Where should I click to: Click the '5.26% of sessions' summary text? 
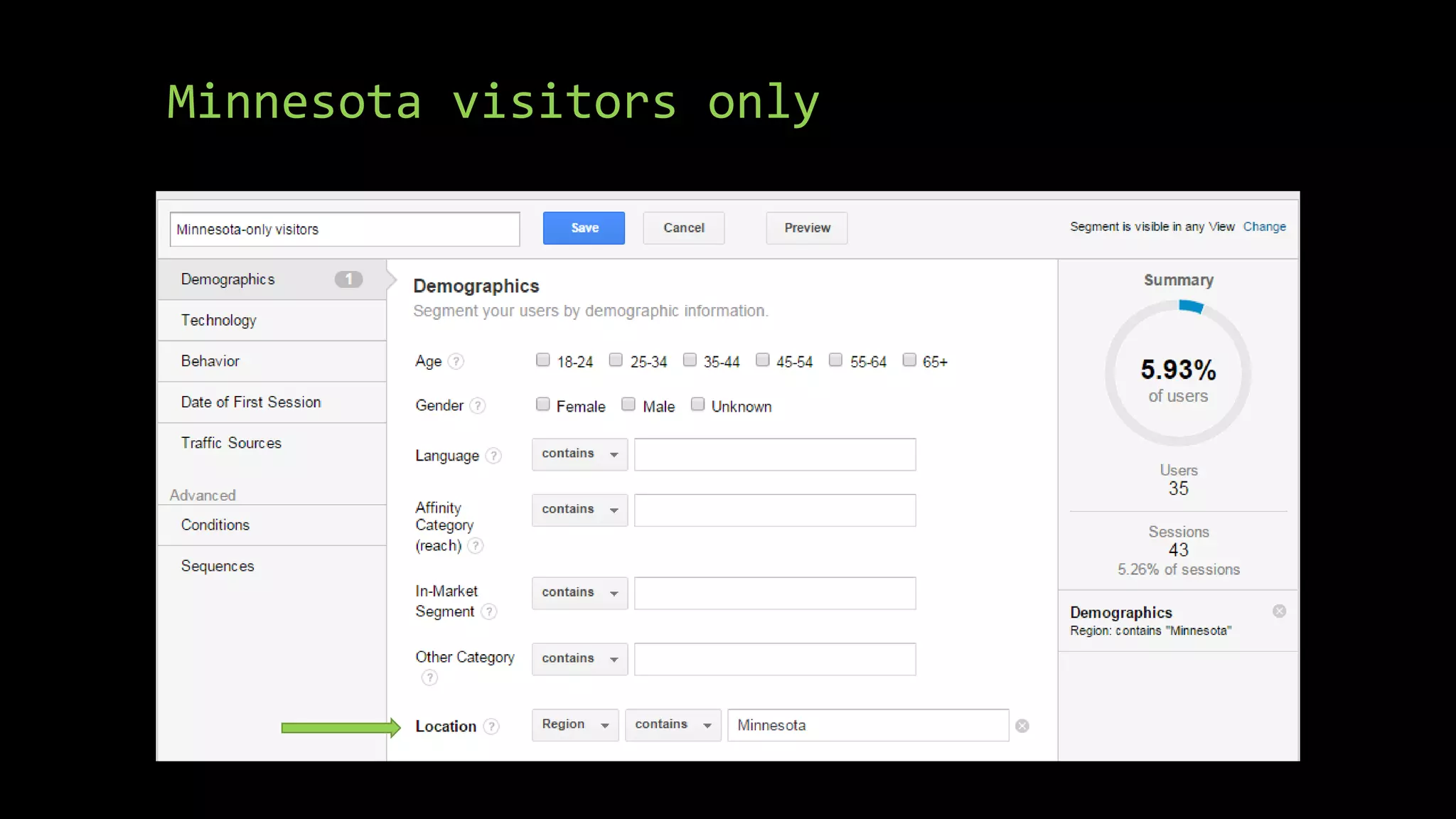tap(1178, 569)
